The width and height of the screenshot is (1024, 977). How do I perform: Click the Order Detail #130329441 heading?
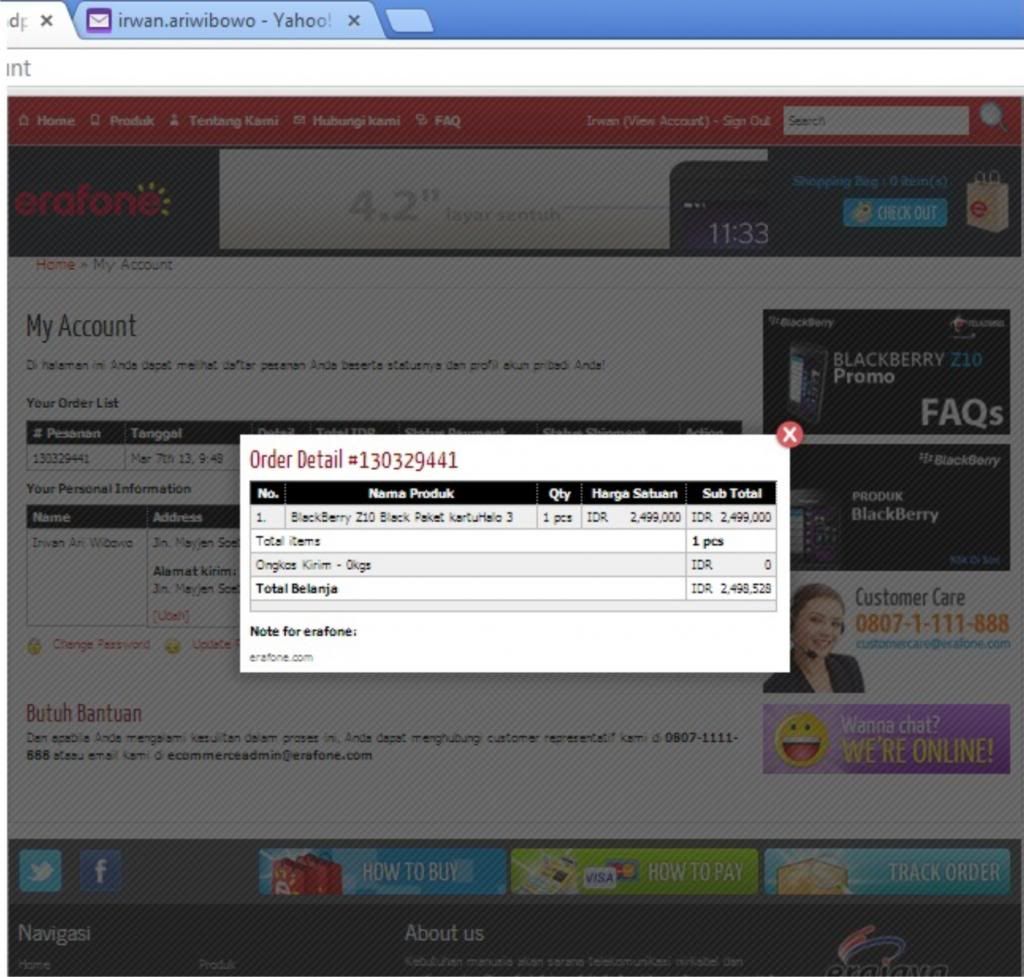[353, 460]
